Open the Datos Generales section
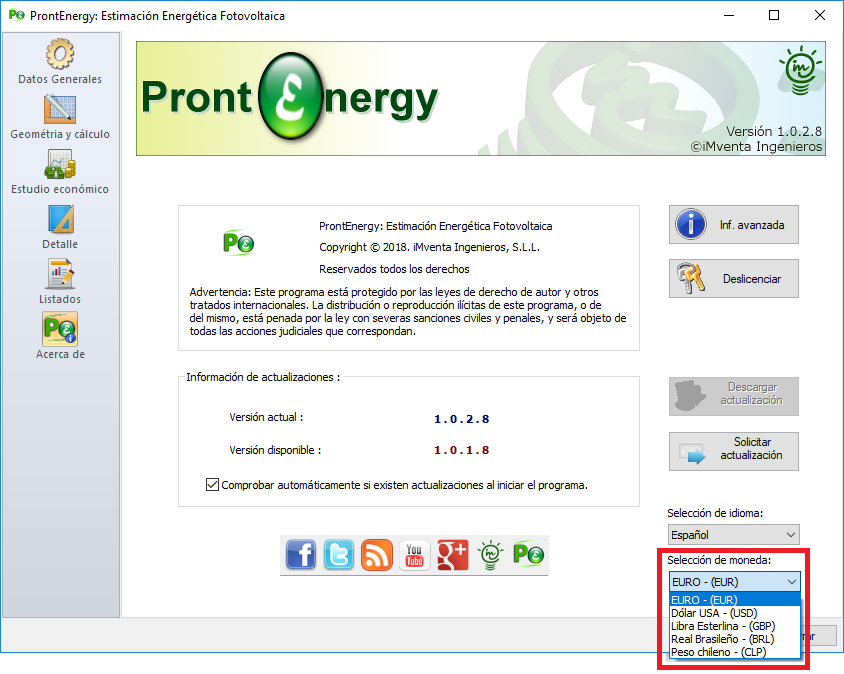Screen dimensions: 844x674 60,61
